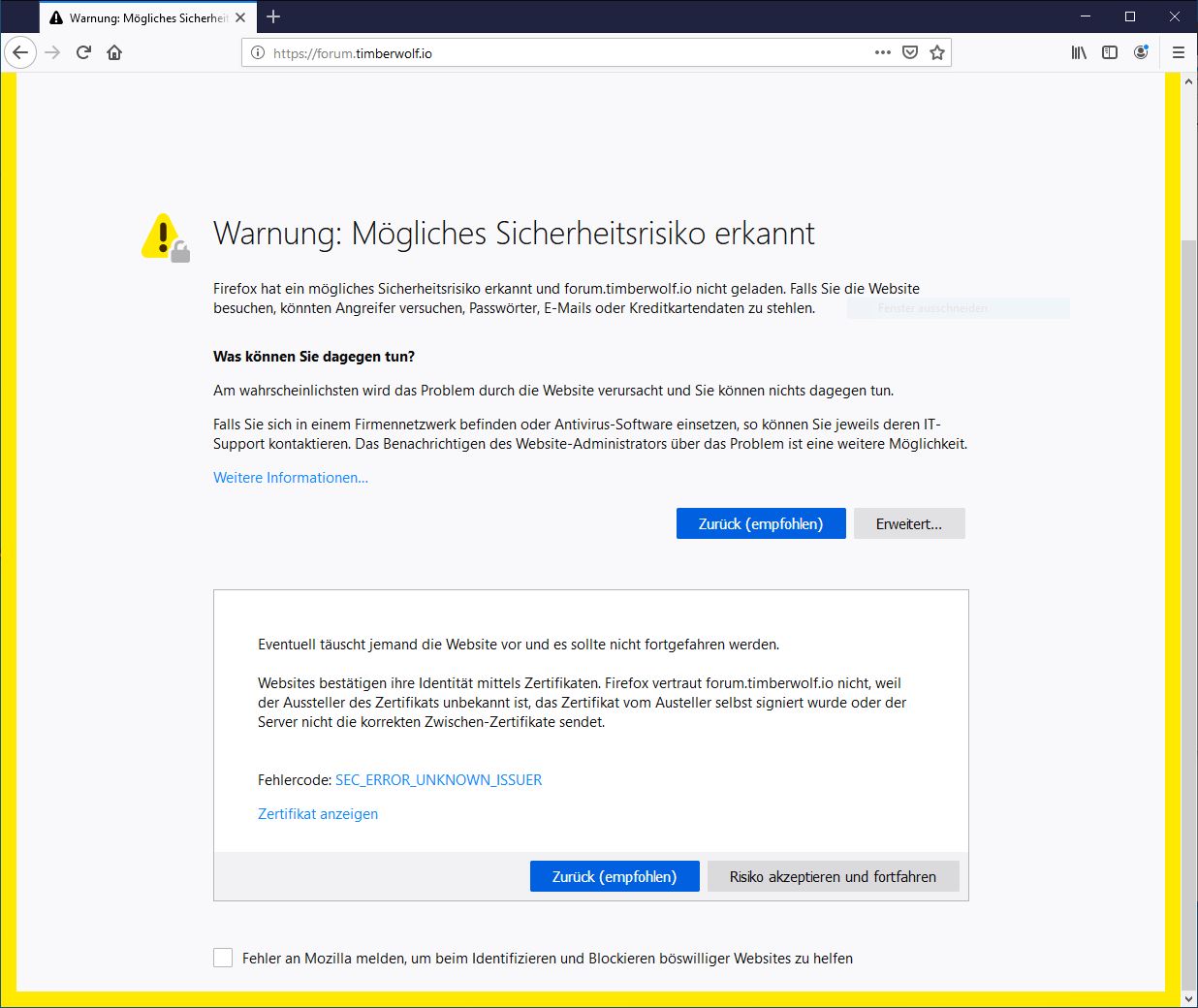Screen dimensions: 1198x1008
Task: Toggle the sidebar view icon
Action: (1110, 52)
